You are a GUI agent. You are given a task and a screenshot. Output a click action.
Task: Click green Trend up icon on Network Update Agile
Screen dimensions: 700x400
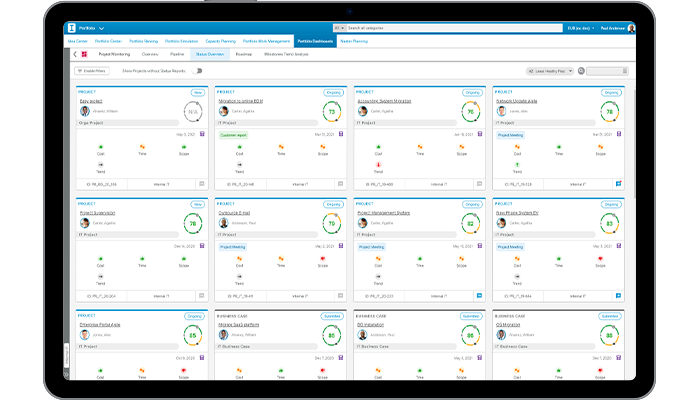point(517,165)
